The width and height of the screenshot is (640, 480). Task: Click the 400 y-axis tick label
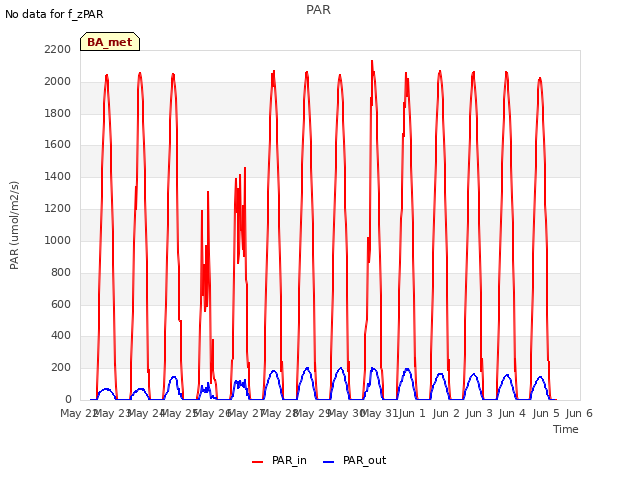tap(61, 336)
